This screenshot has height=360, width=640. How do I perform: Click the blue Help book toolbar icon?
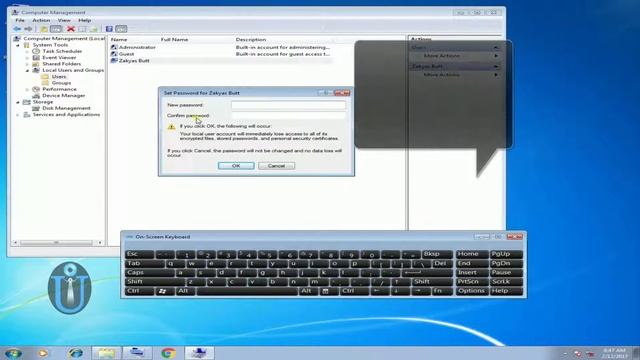coord(109,29)
